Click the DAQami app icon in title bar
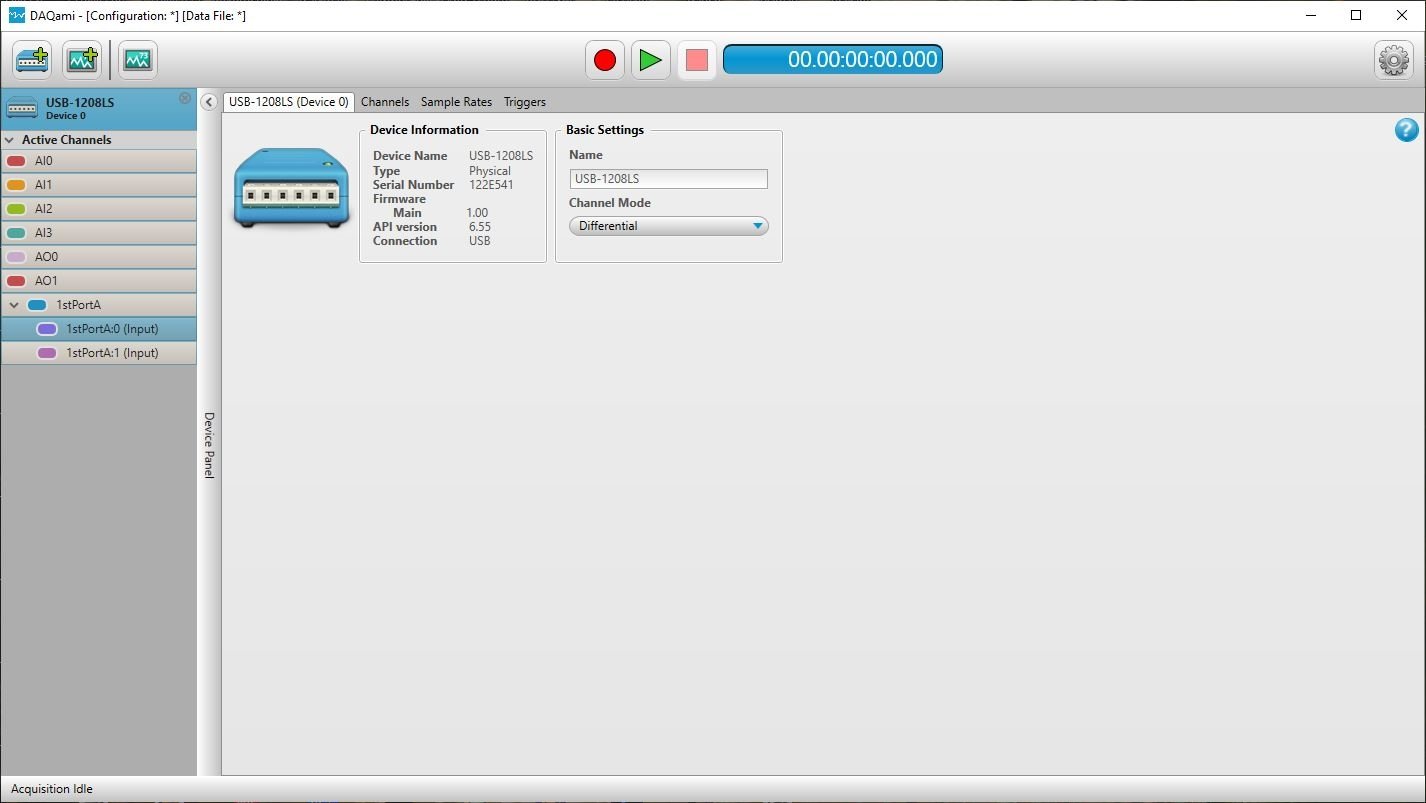The image size is (1426, 803). [16, 15]
